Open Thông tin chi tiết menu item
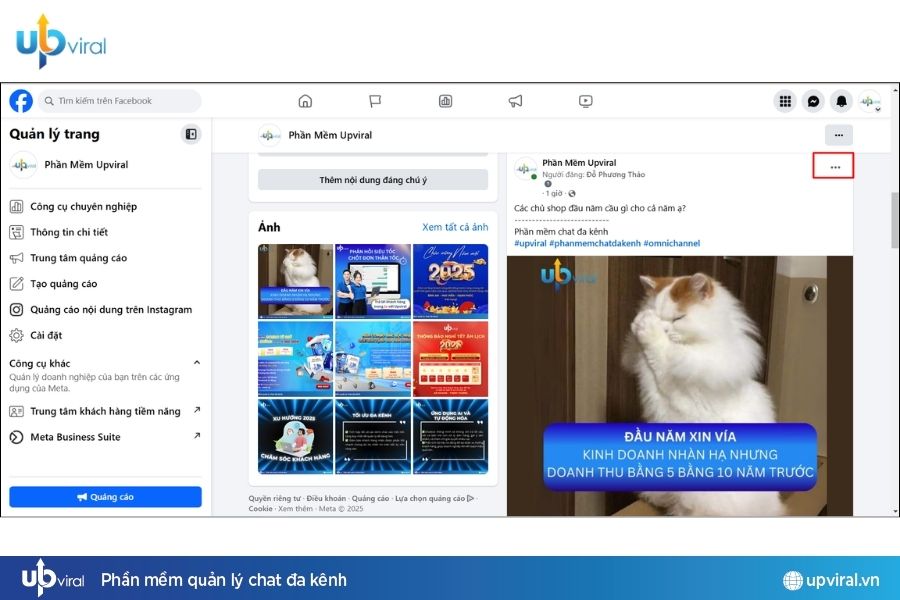The image size is (900, 600). coord(105,233)
